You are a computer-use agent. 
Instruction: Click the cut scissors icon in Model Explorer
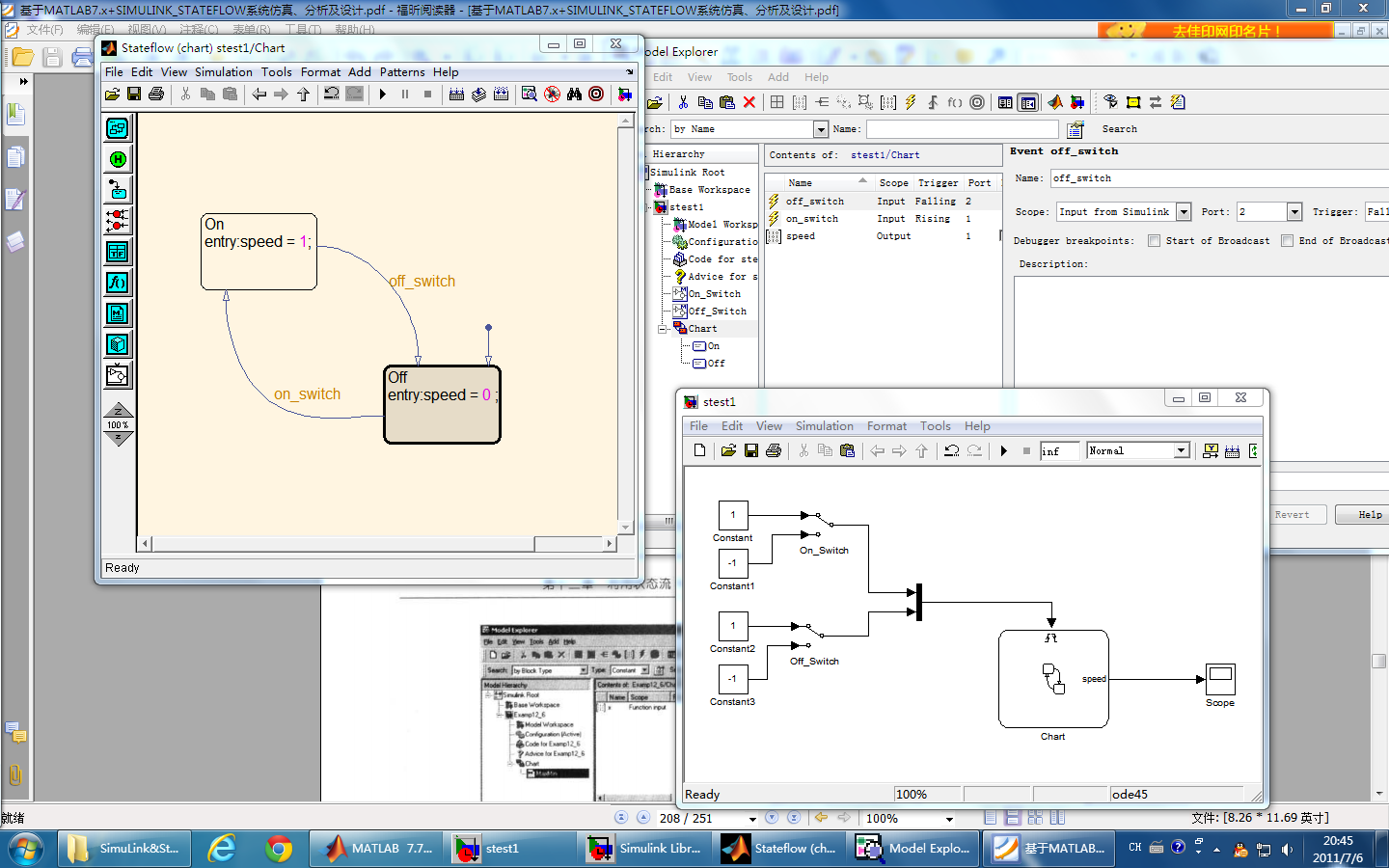(683, 102)
